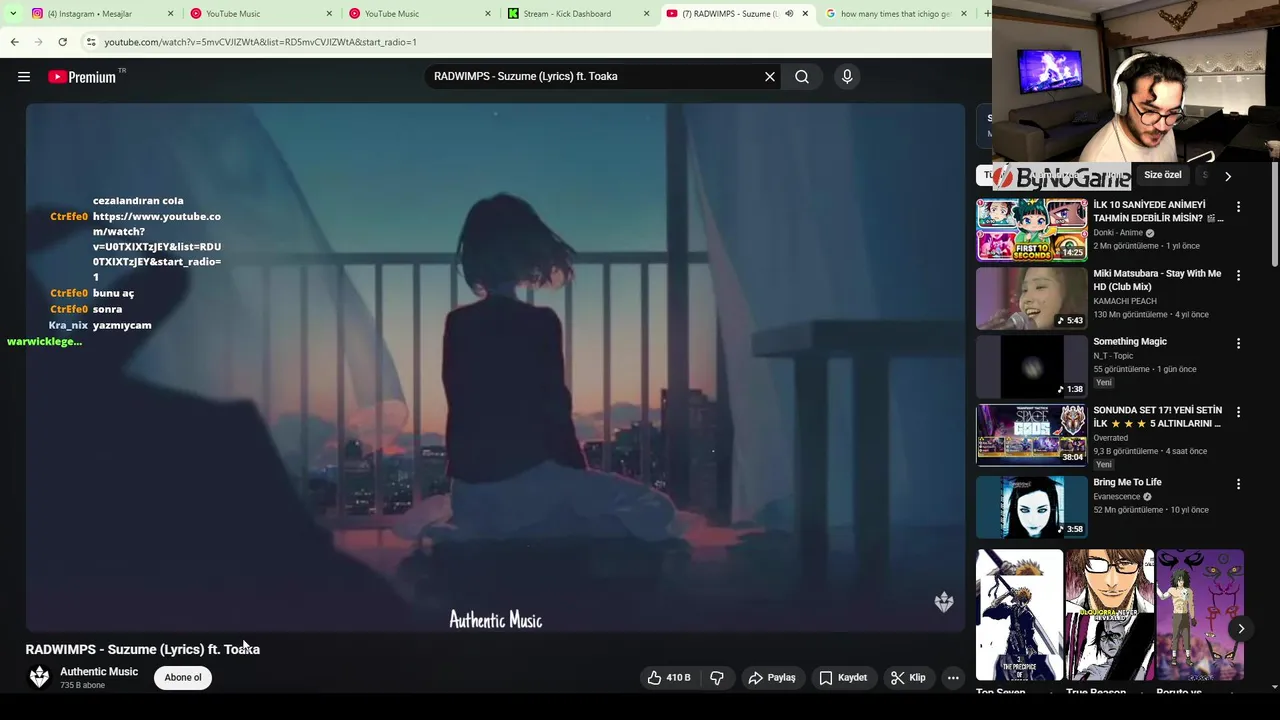Viewport: 1280px width, 720px height.
Task: Open a new browser tab with plus
Action: click(987, 14)
